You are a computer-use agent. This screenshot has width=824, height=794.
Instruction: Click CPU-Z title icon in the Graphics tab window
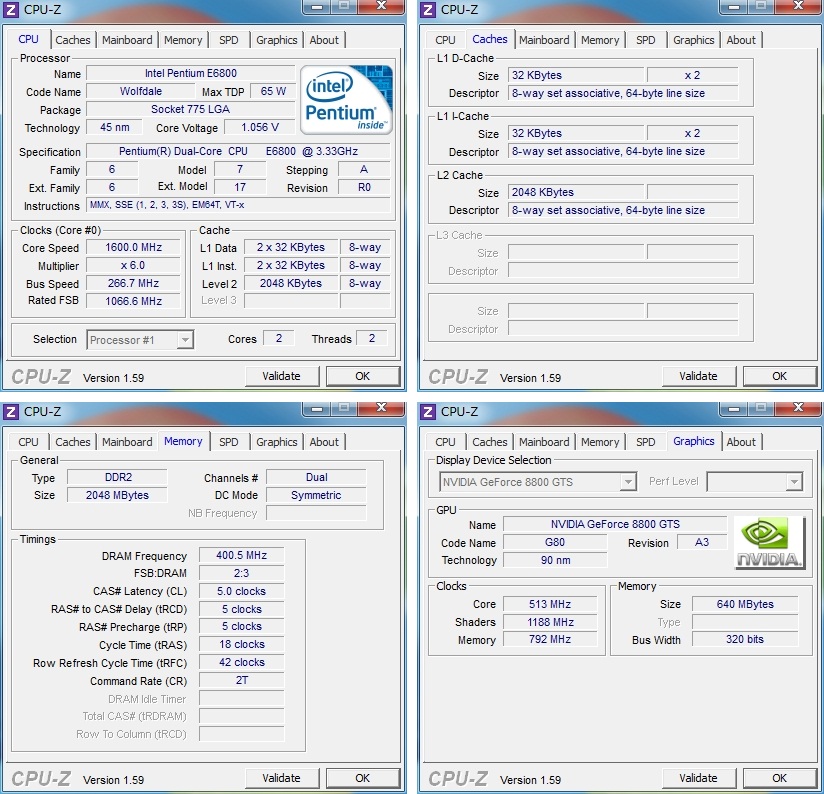tap(428, 411)
